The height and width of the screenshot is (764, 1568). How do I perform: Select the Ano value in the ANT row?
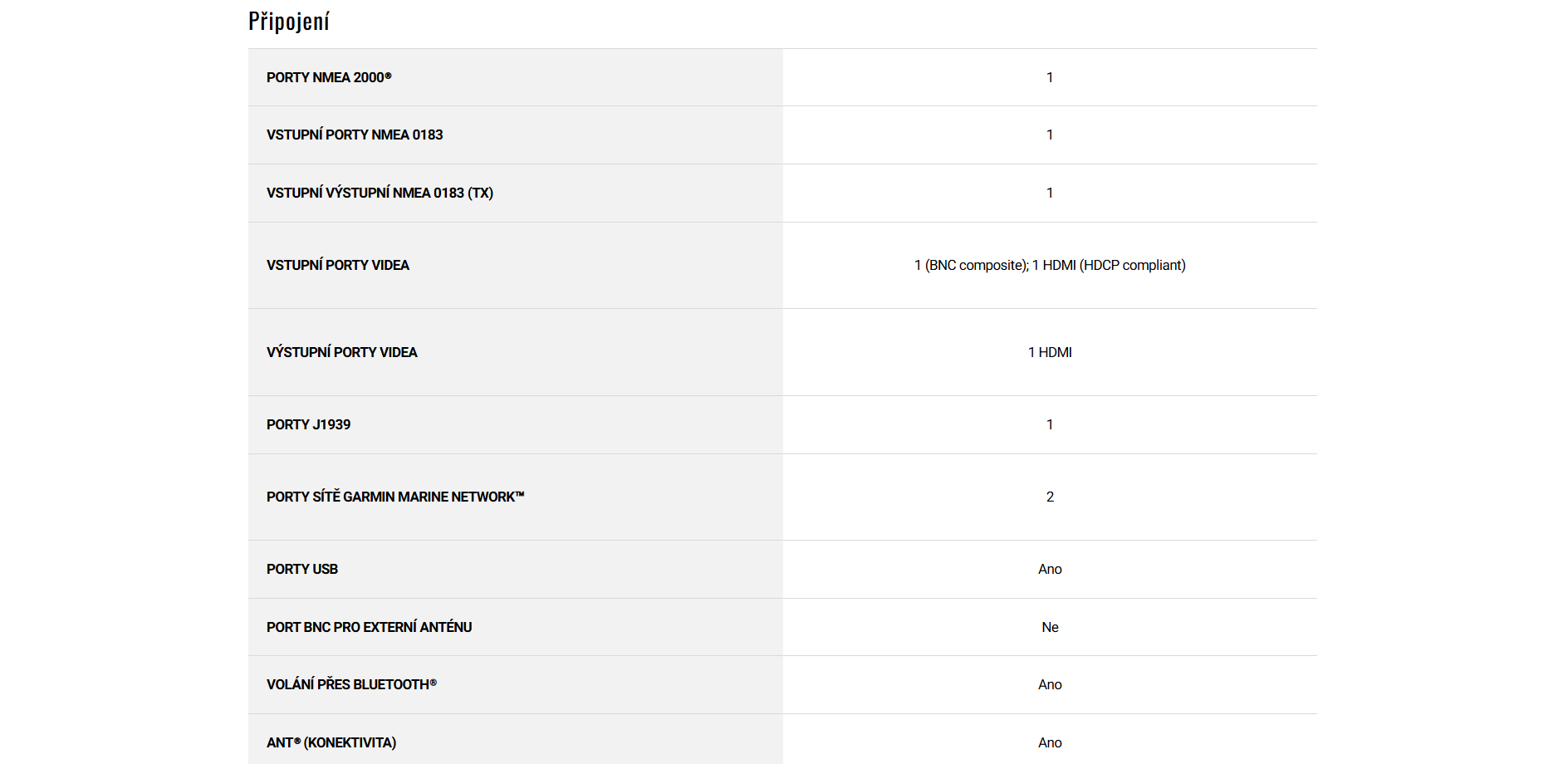tap(1050, 742)
